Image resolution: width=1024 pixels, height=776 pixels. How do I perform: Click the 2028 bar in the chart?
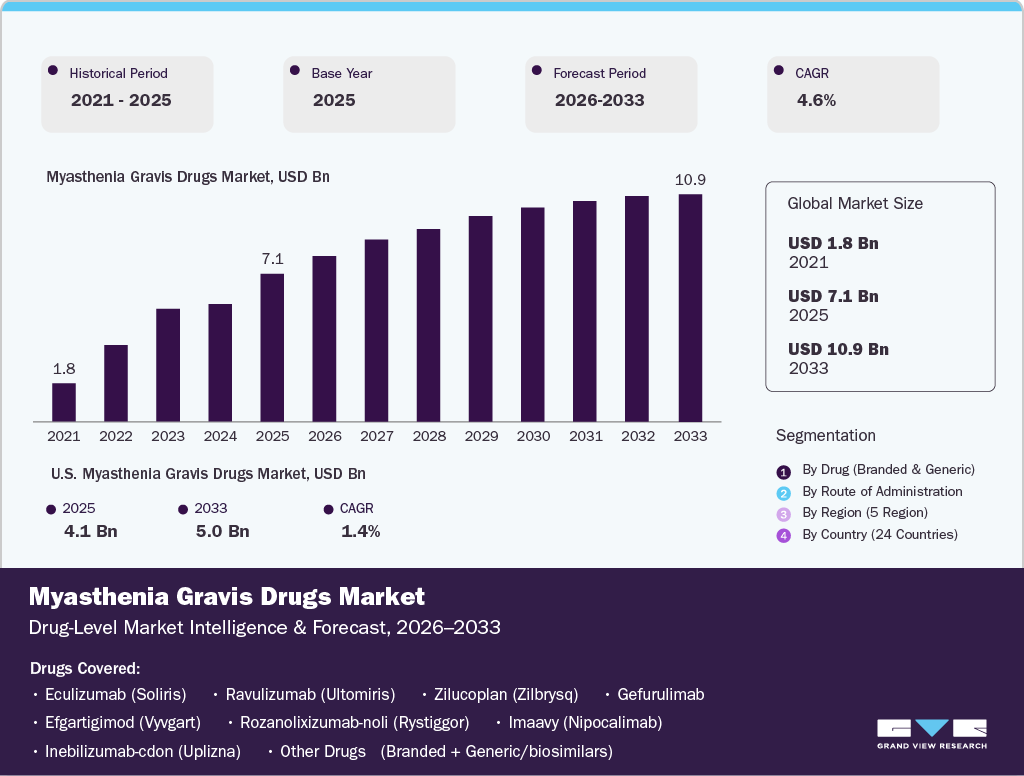point(428,325)
